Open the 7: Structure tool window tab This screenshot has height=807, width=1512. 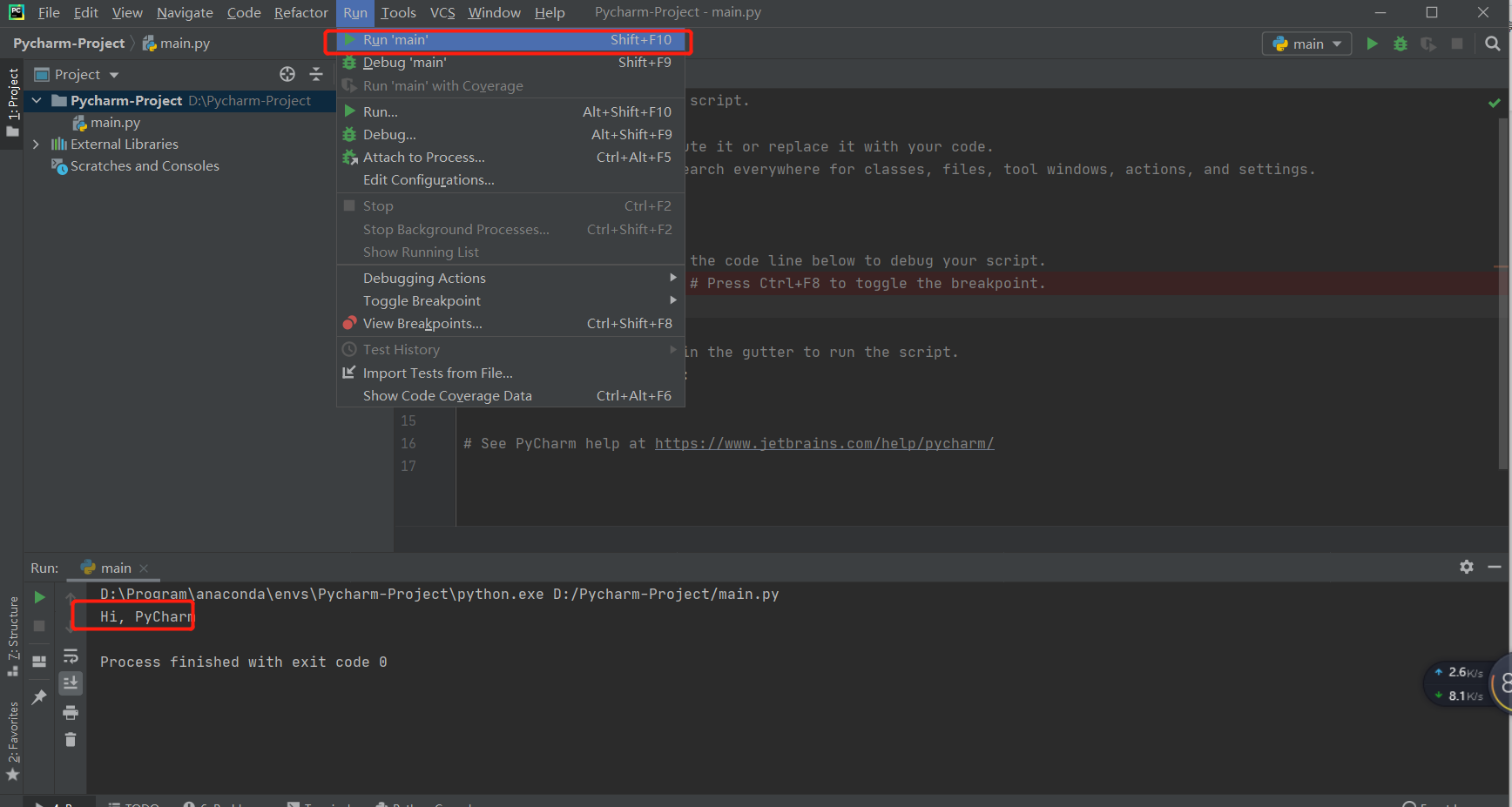tap(12, 636)
